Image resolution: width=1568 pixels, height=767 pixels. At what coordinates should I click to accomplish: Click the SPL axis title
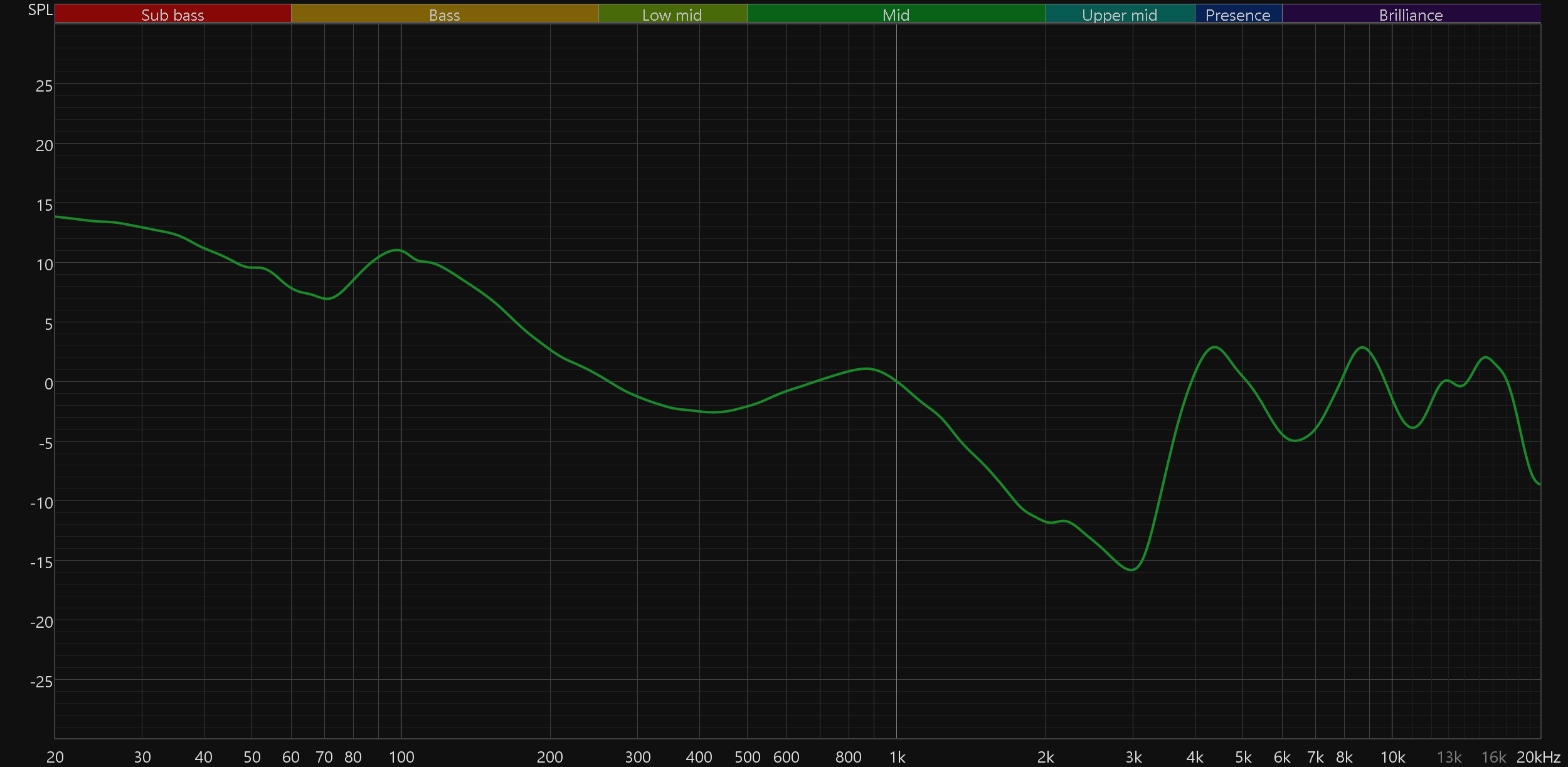[40, 10]
